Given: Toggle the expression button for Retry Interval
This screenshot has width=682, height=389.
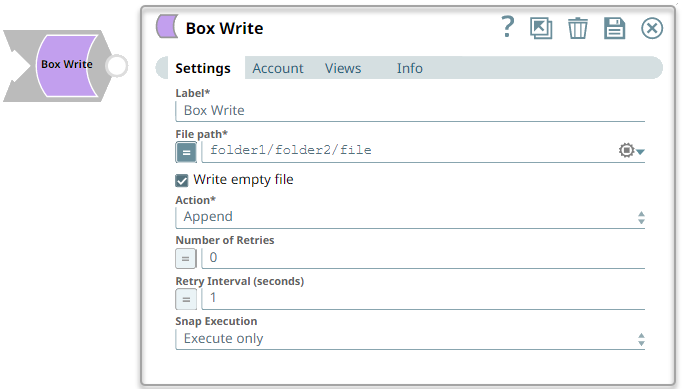Looking at the screenshot, I should tap(186, 299).
